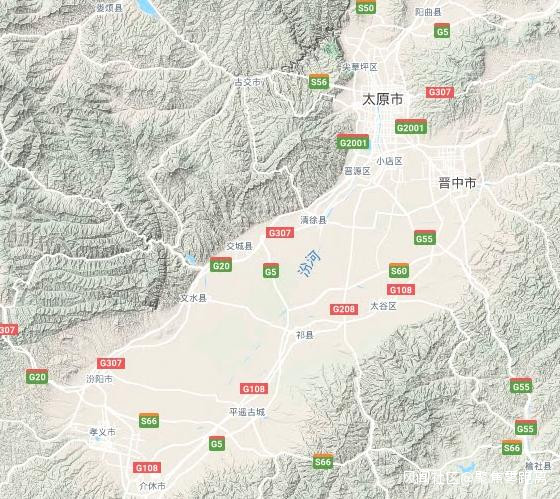The image size is (560, 499).
Task: Select the 汾河 river label
Action: (309, 264)
